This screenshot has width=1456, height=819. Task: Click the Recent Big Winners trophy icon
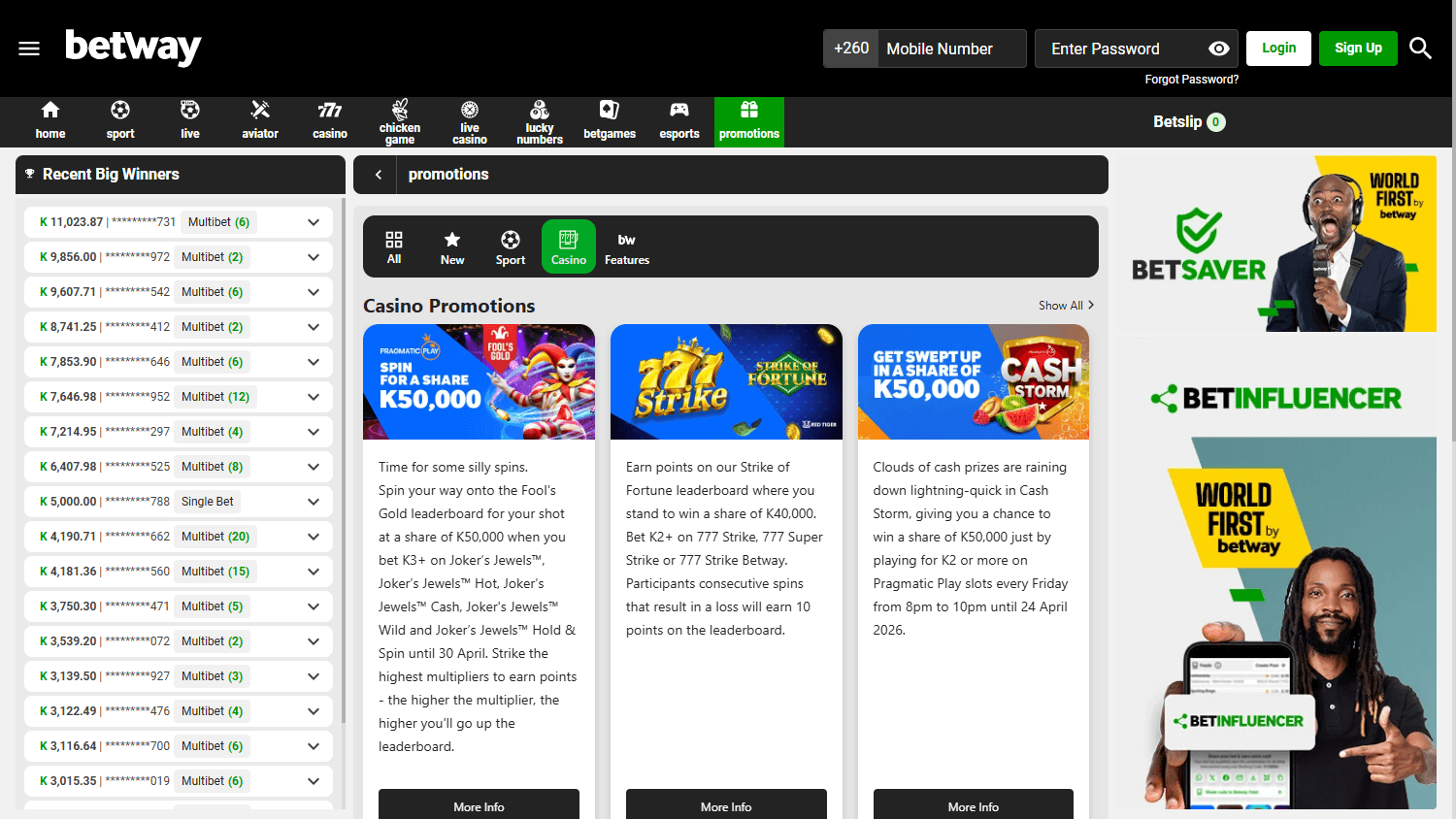(x=30, y=174)
